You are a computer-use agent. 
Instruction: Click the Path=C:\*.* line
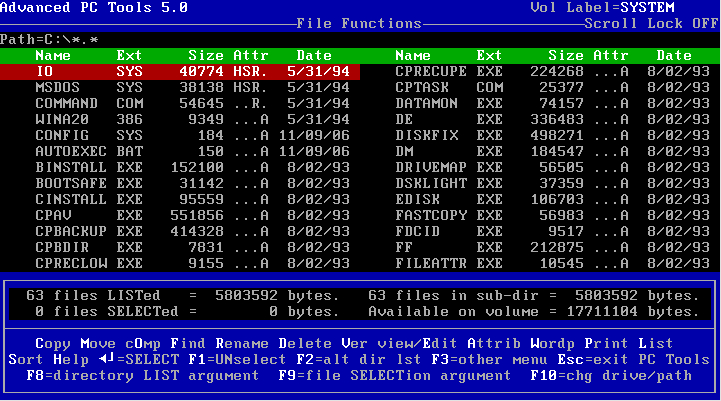point(49,40)
